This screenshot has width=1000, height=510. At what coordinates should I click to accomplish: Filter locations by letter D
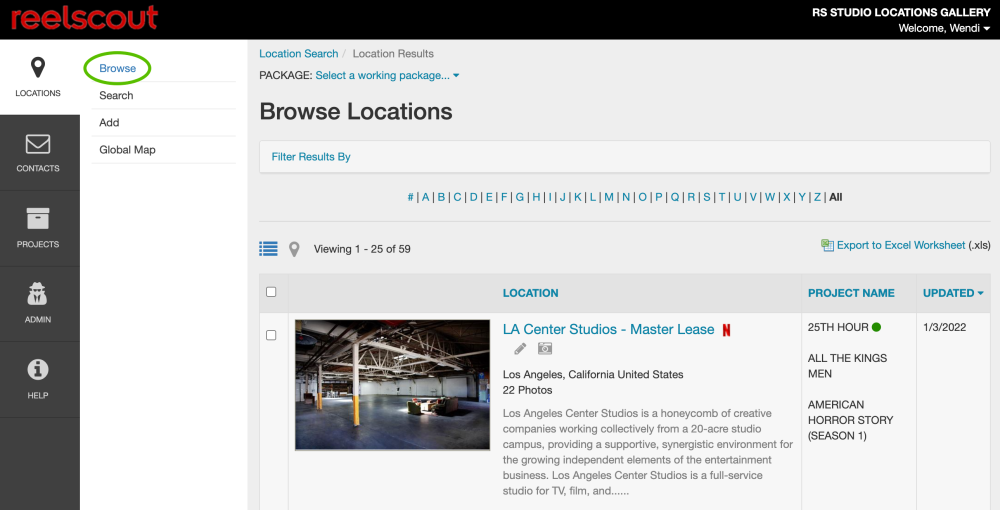point(474,197)
